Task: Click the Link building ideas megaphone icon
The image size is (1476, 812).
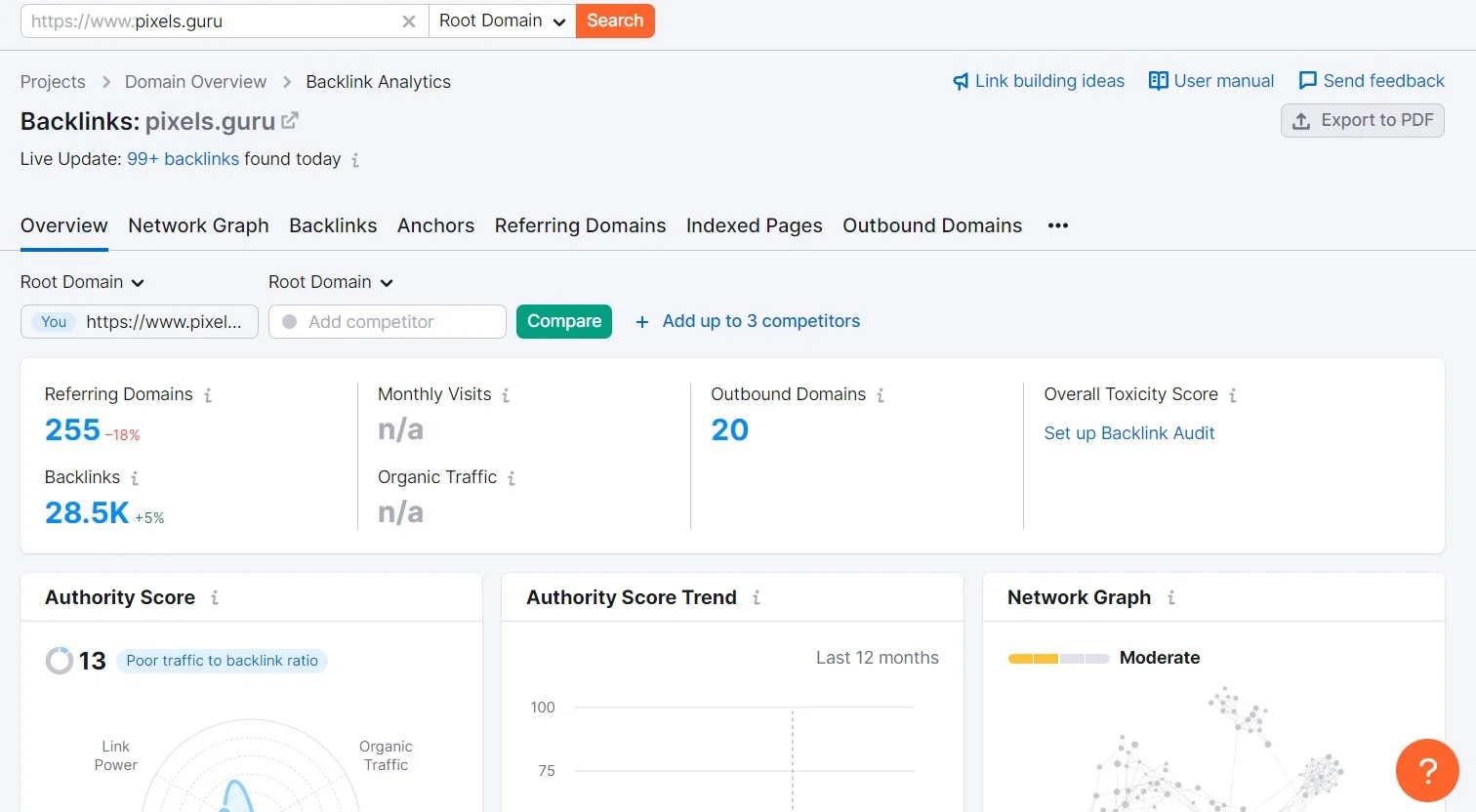Action: 961,81
